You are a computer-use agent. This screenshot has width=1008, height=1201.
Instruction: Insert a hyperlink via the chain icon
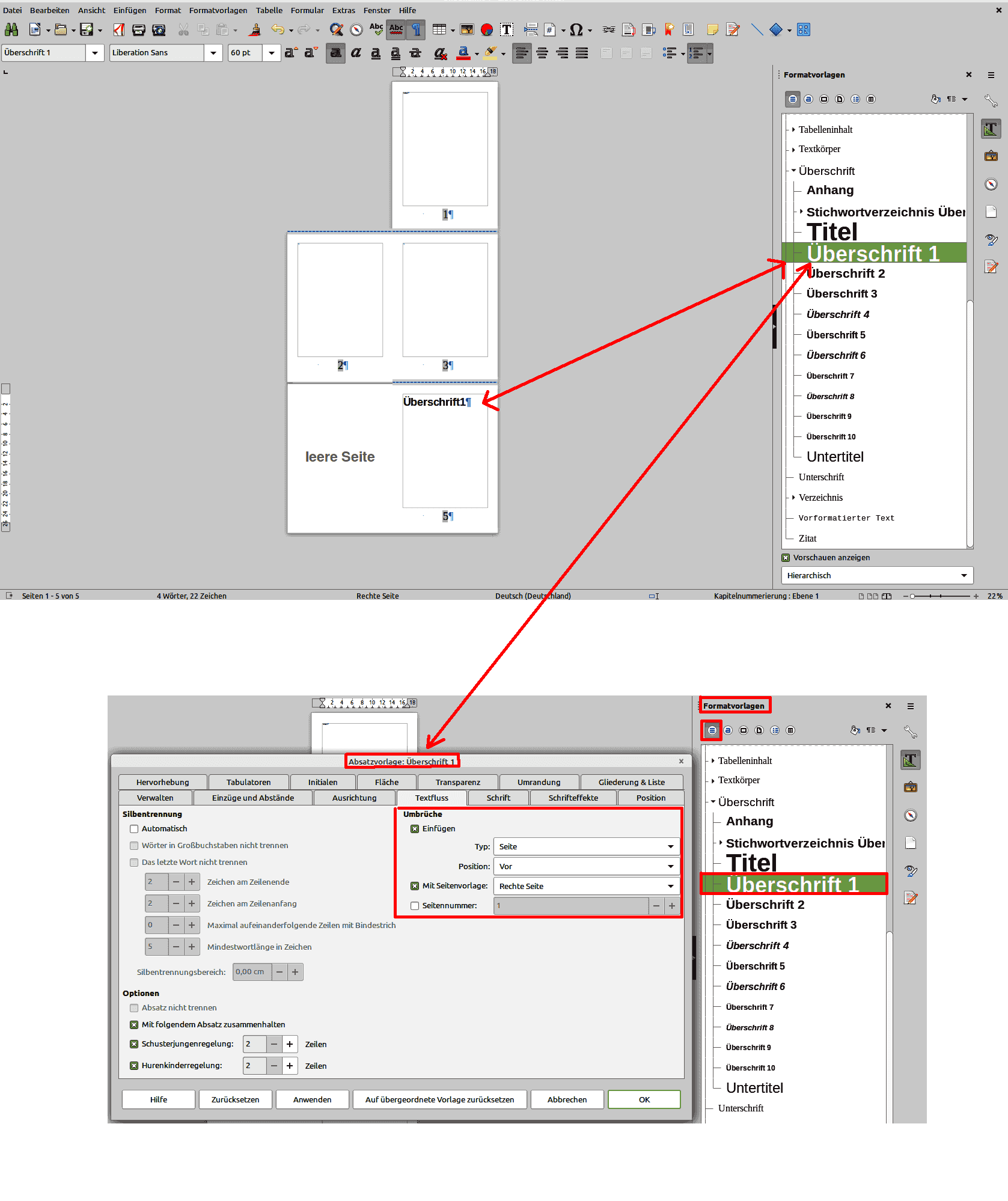tap(609, 29)
